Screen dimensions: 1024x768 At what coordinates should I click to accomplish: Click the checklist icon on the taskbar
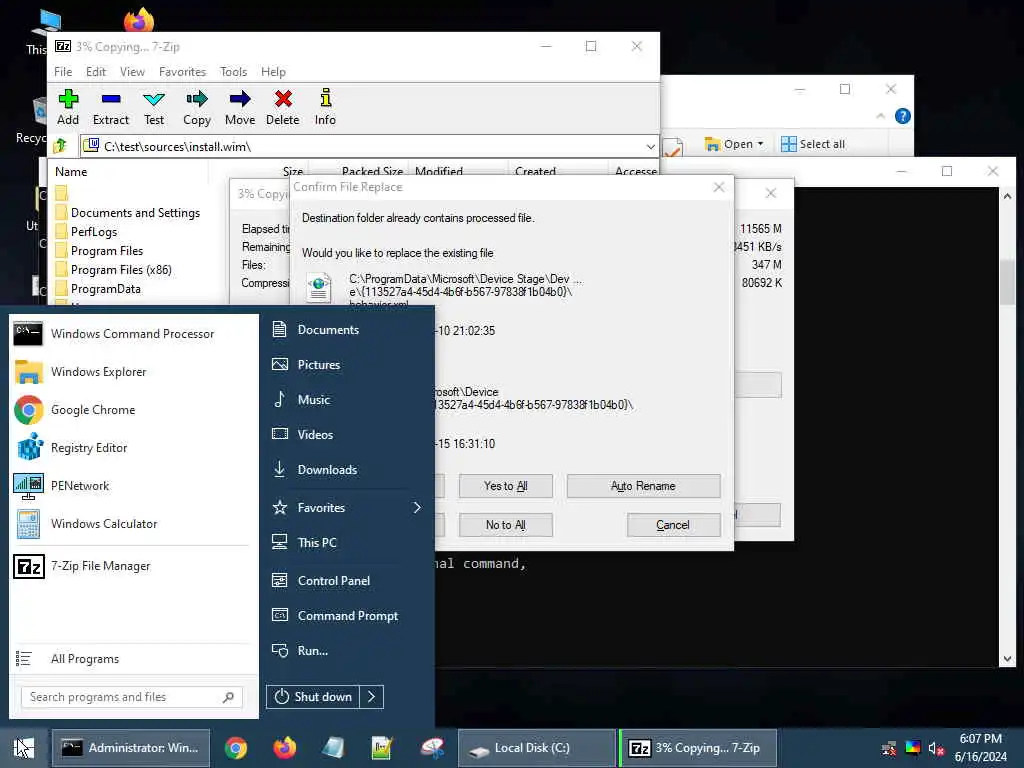coord(381,748)
